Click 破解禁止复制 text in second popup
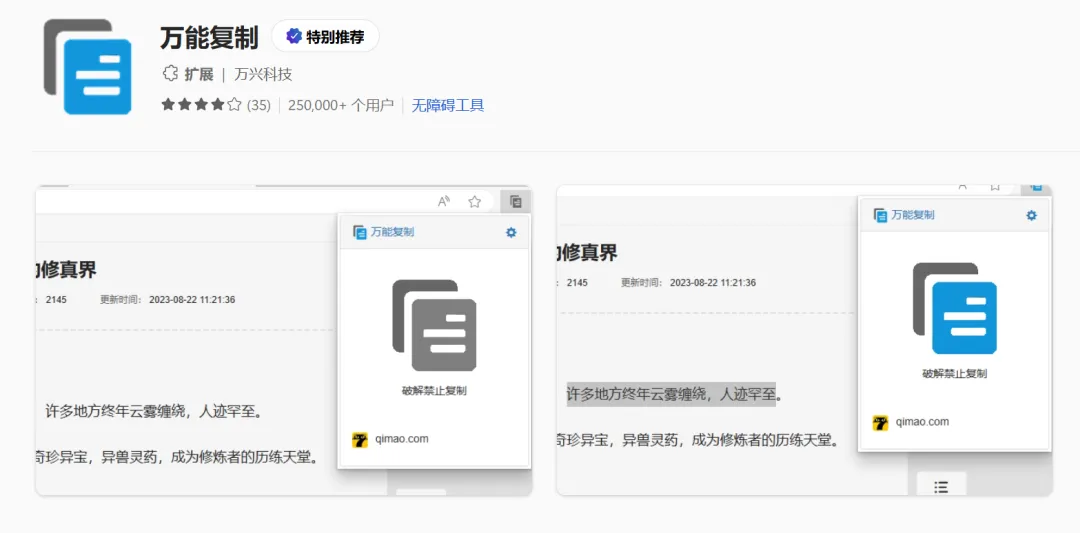Viewport: 1080px width, 533px height. tap(955, 374)
